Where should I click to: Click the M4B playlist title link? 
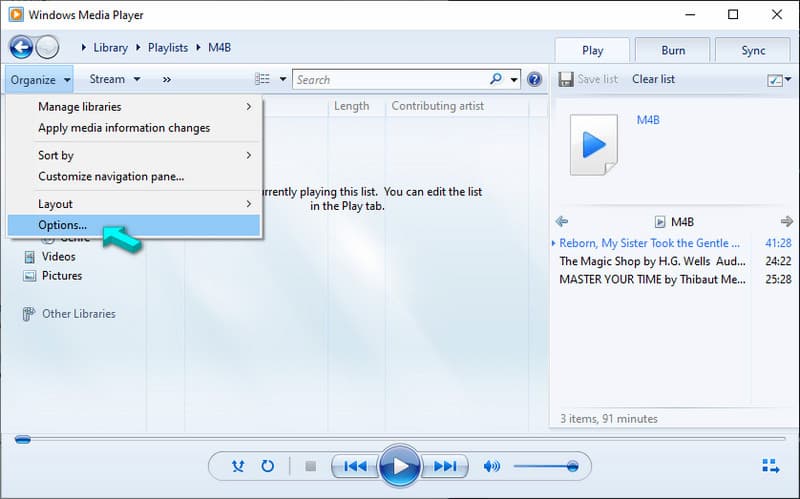point(648,120)
